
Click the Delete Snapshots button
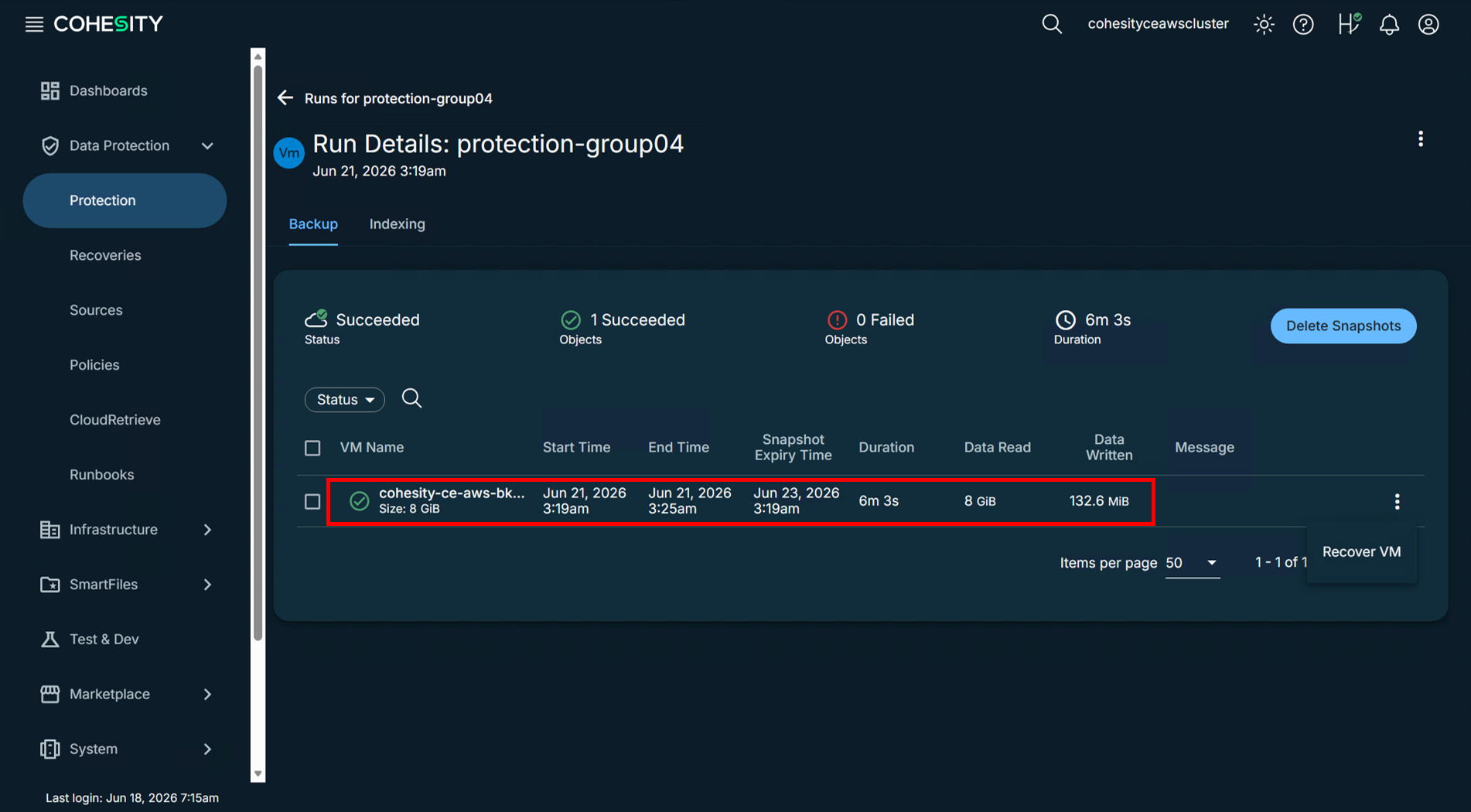(1343, 326)
